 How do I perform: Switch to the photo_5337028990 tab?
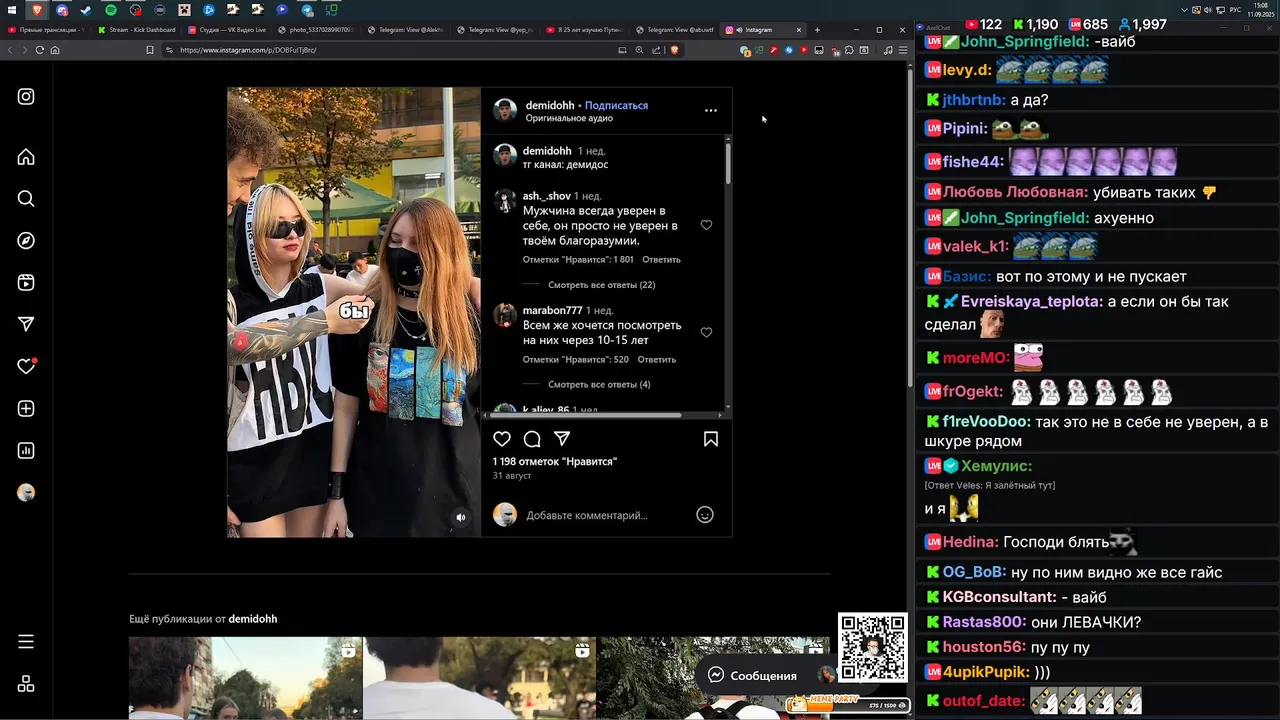tap(316, 30)
